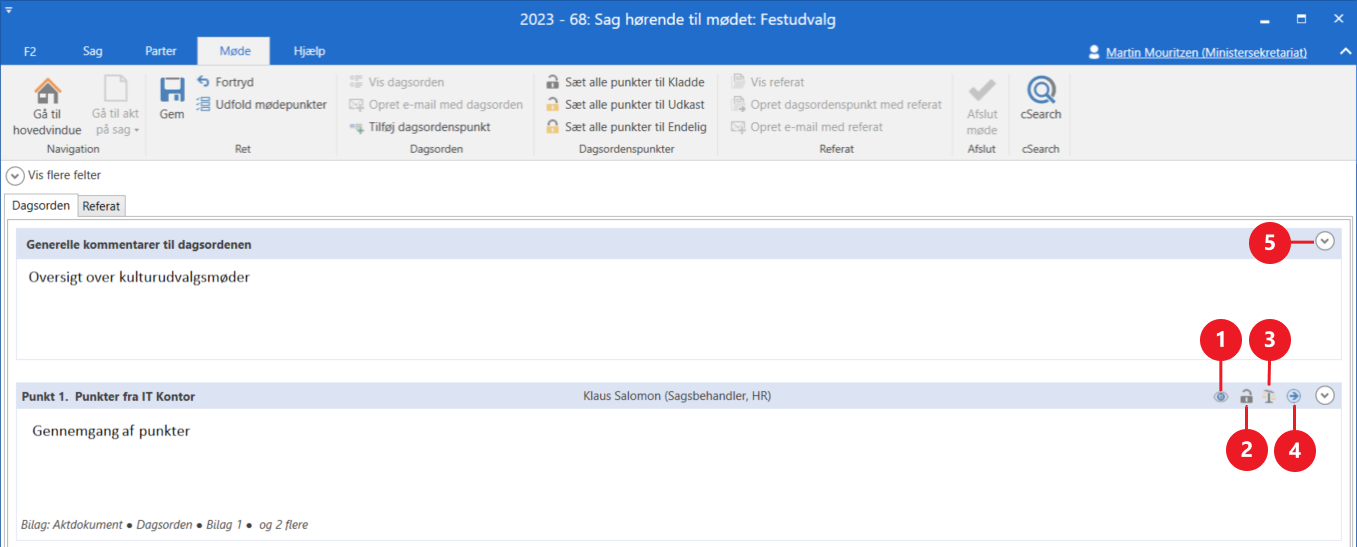Click the blue arrow icon on Punkt 1

click(x=1294, y=396)
